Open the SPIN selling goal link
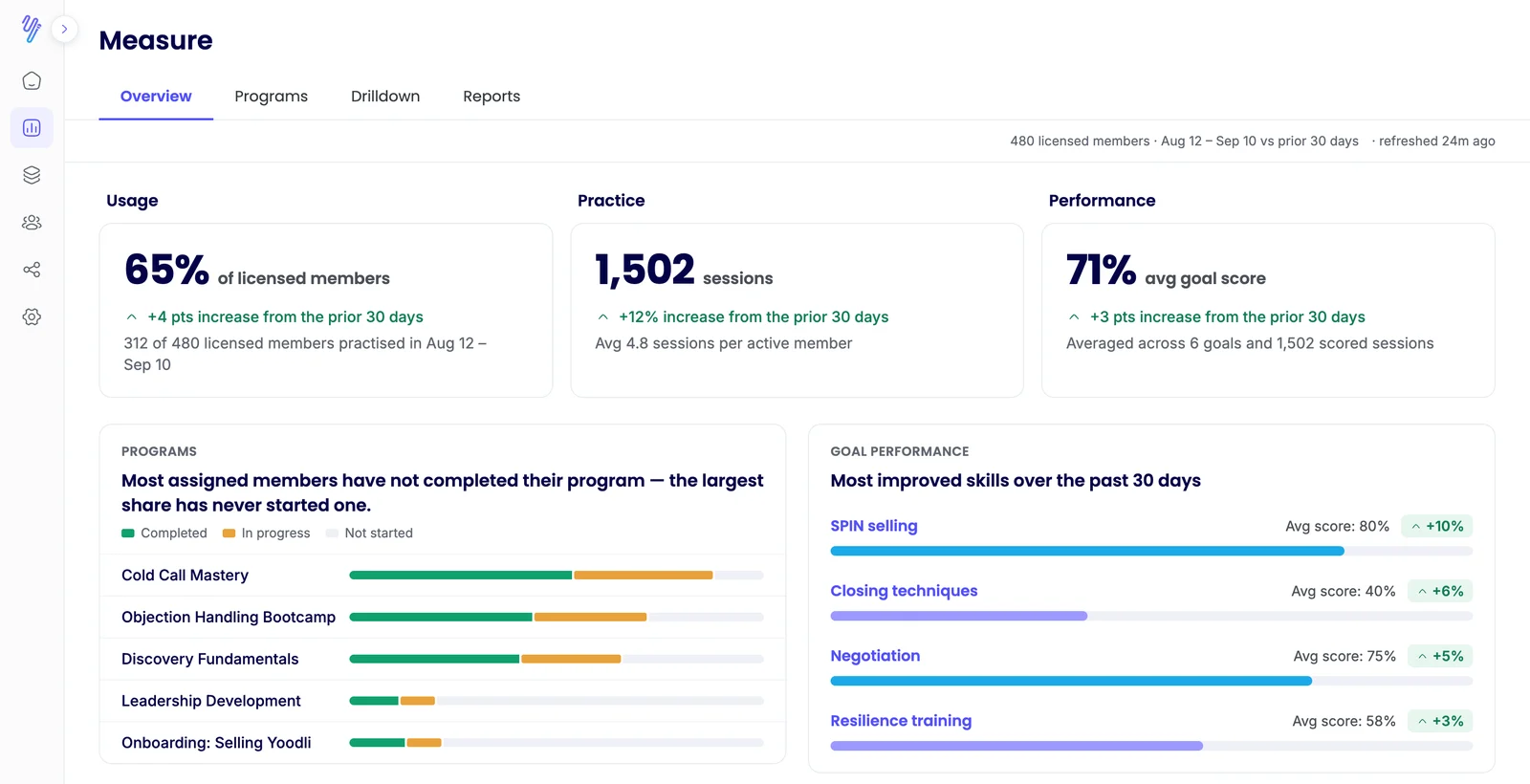The height and width of the screenshot is (784, 1530). coord(874,526)
